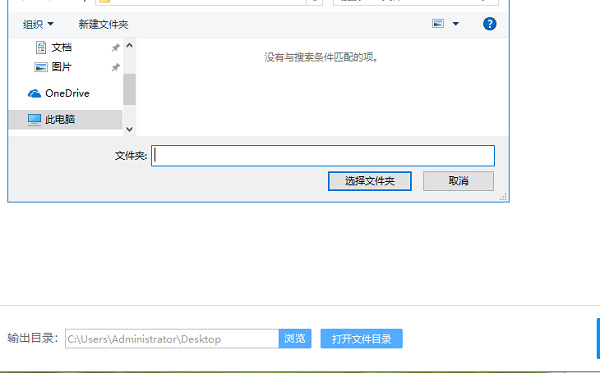Click the 浏览 button beside output path
Viewport: 600px width, 373px height.
tap(295, 339)
